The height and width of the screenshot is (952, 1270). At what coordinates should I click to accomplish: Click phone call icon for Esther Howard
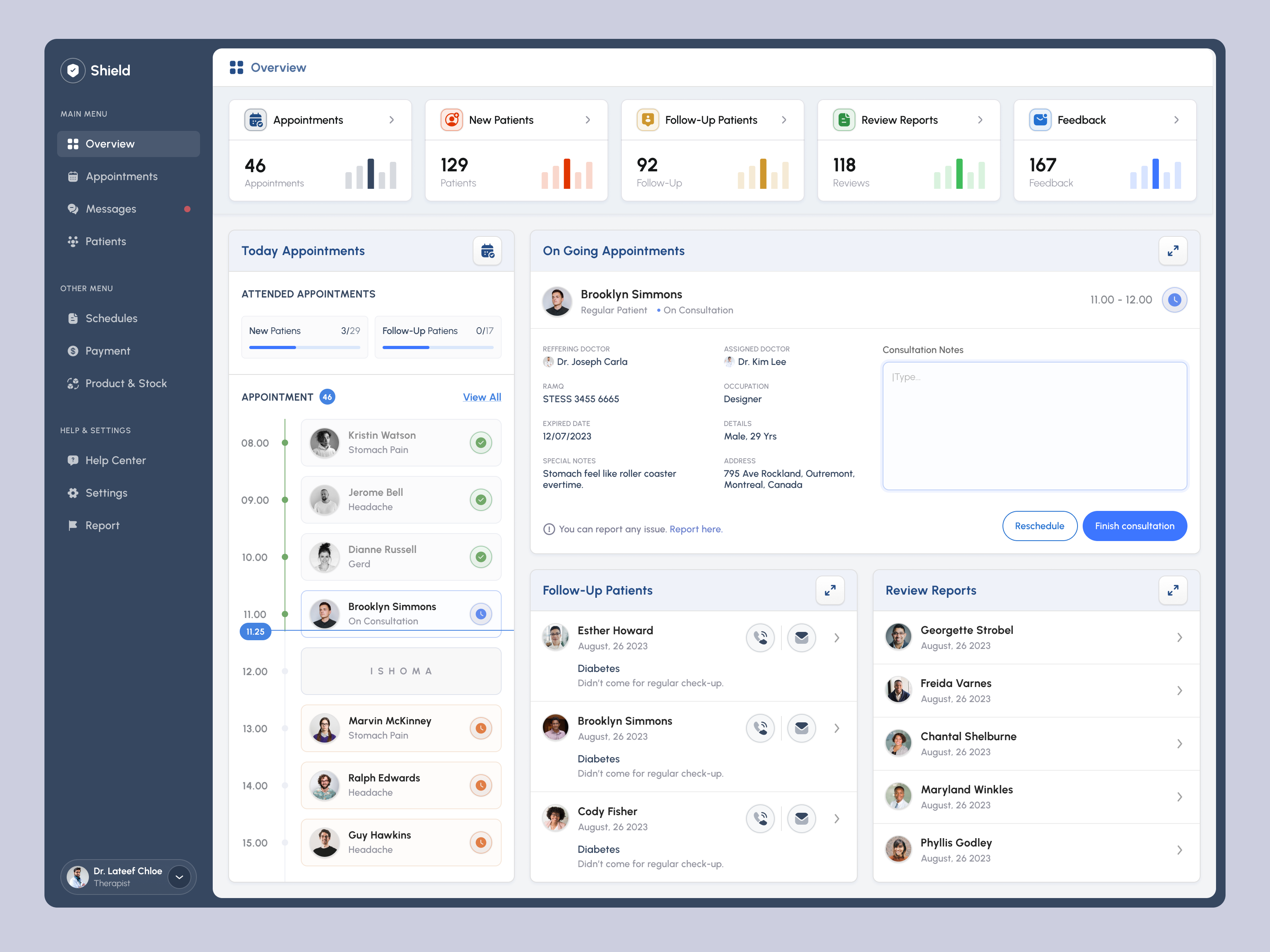tap(760, 637)
